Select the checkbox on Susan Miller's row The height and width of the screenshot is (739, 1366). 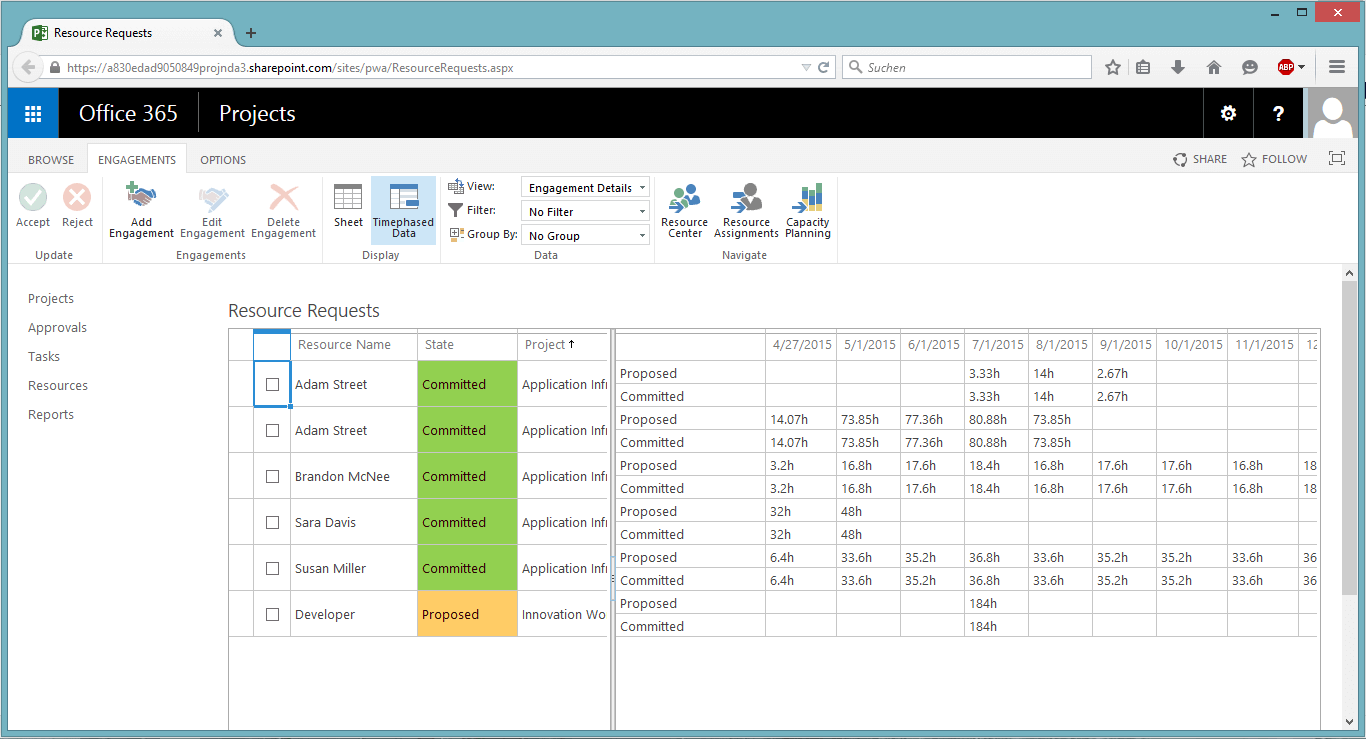pyautogui.click(x=271, y=567)
